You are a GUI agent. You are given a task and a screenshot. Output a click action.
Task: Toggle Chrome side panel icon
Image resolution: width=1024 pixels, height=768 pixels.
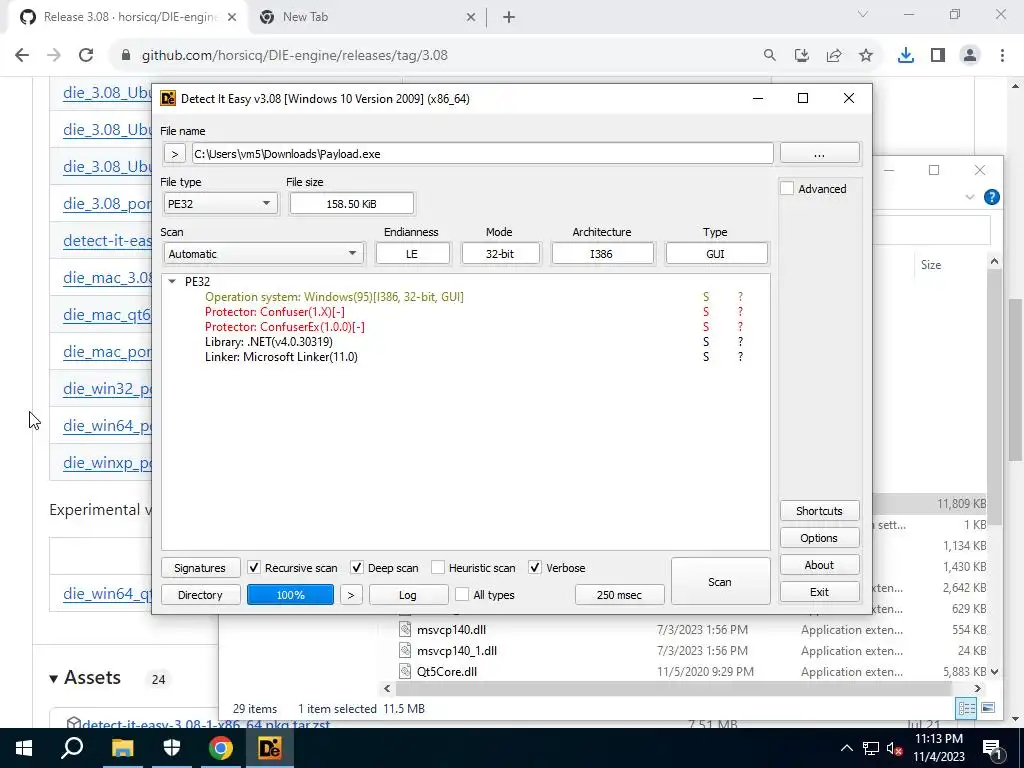[938, 56]
